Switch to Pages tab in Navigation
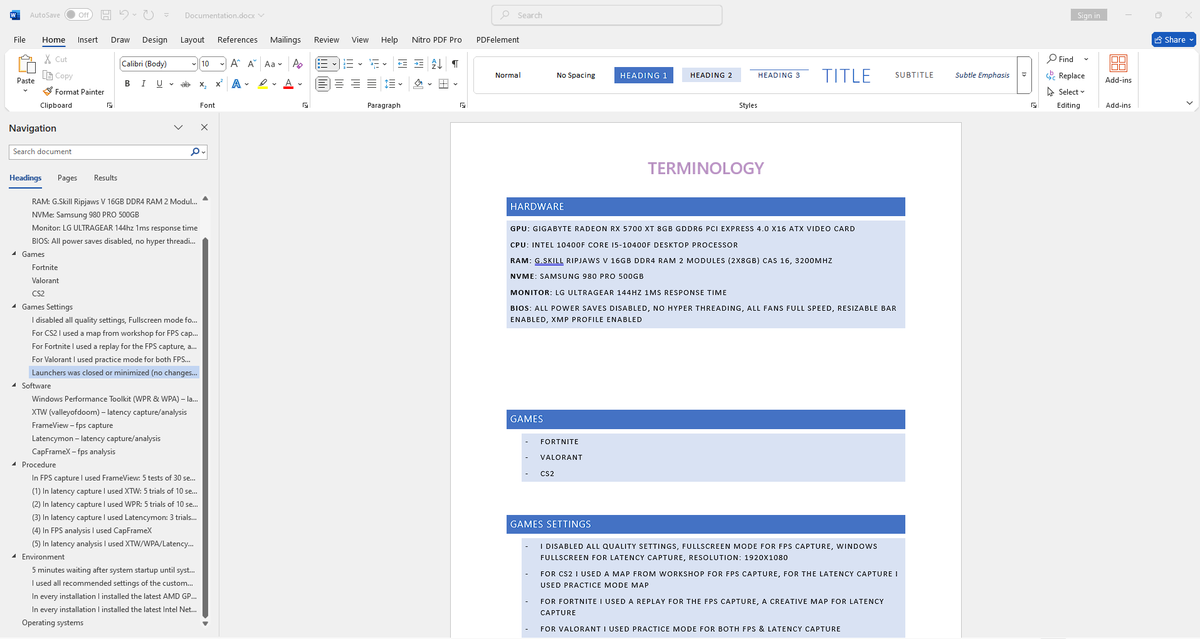The width and height of the screenshot is (1200, 639). coord(67,178)
